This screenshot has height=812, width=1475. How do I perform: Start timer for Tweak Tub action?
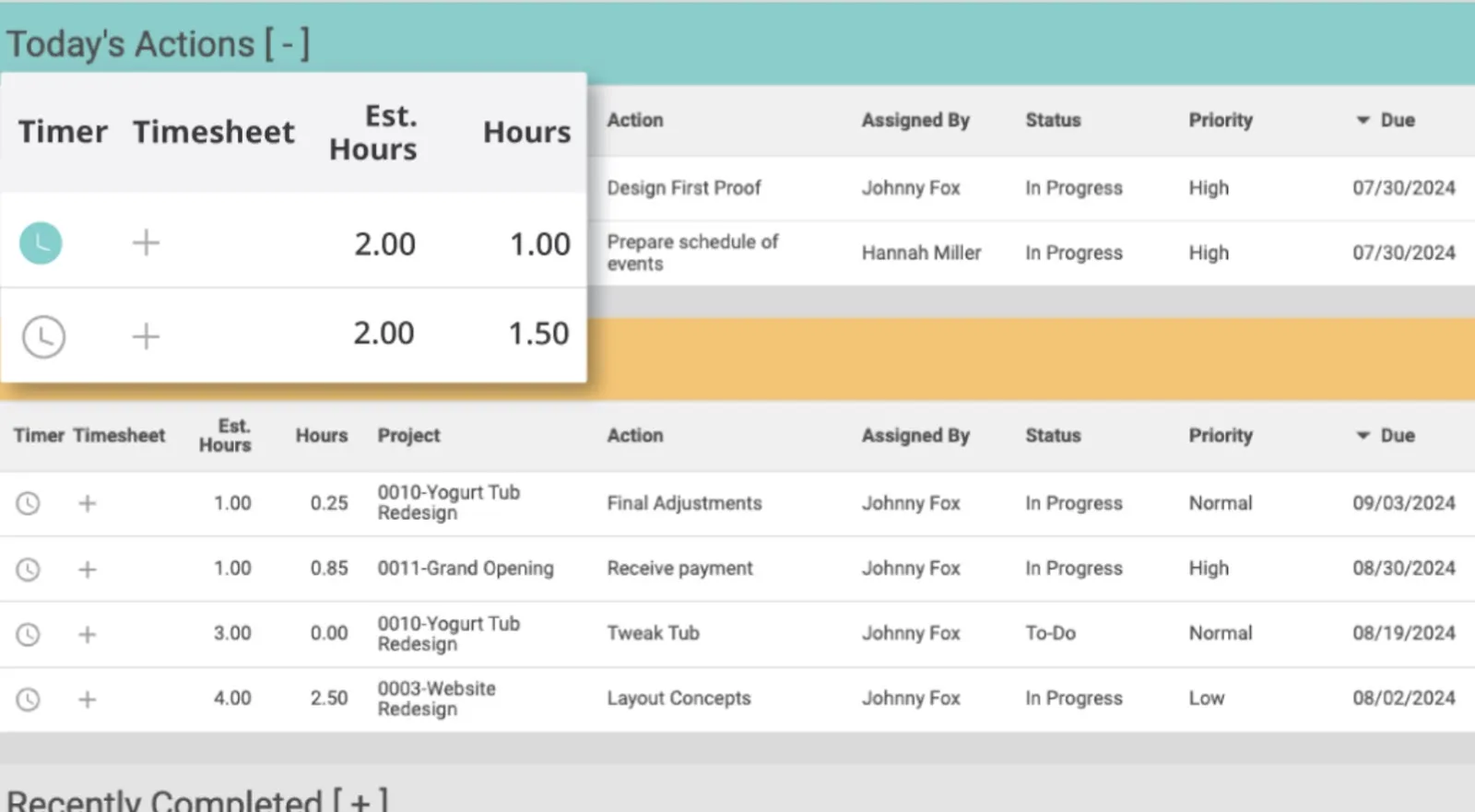point(29,634)
